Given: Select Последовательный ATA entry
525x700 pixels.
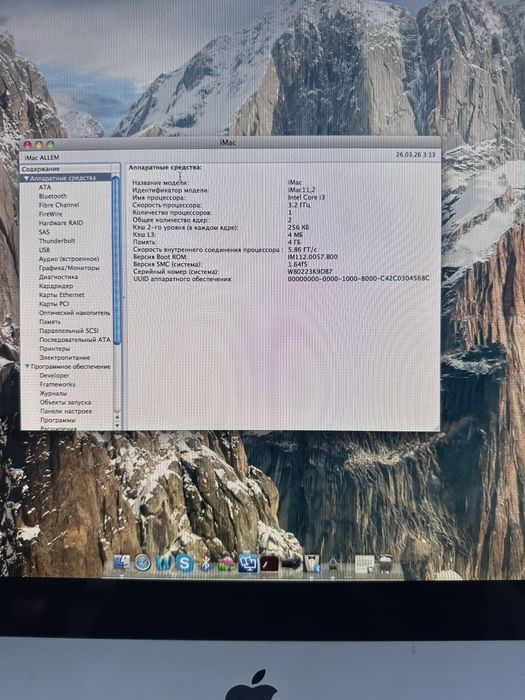Looking at the screenshot, I should (75, 340).
